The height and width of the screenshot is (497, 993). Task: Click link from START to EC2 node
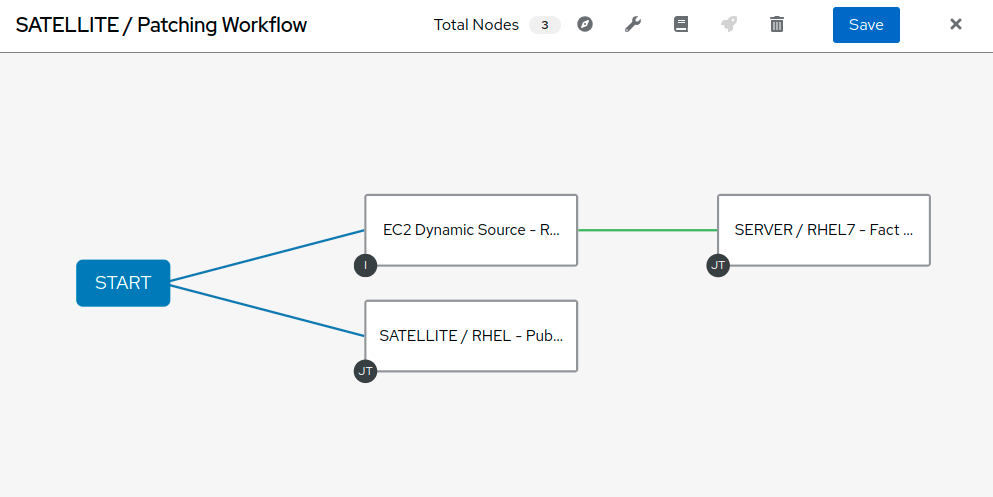267,255
